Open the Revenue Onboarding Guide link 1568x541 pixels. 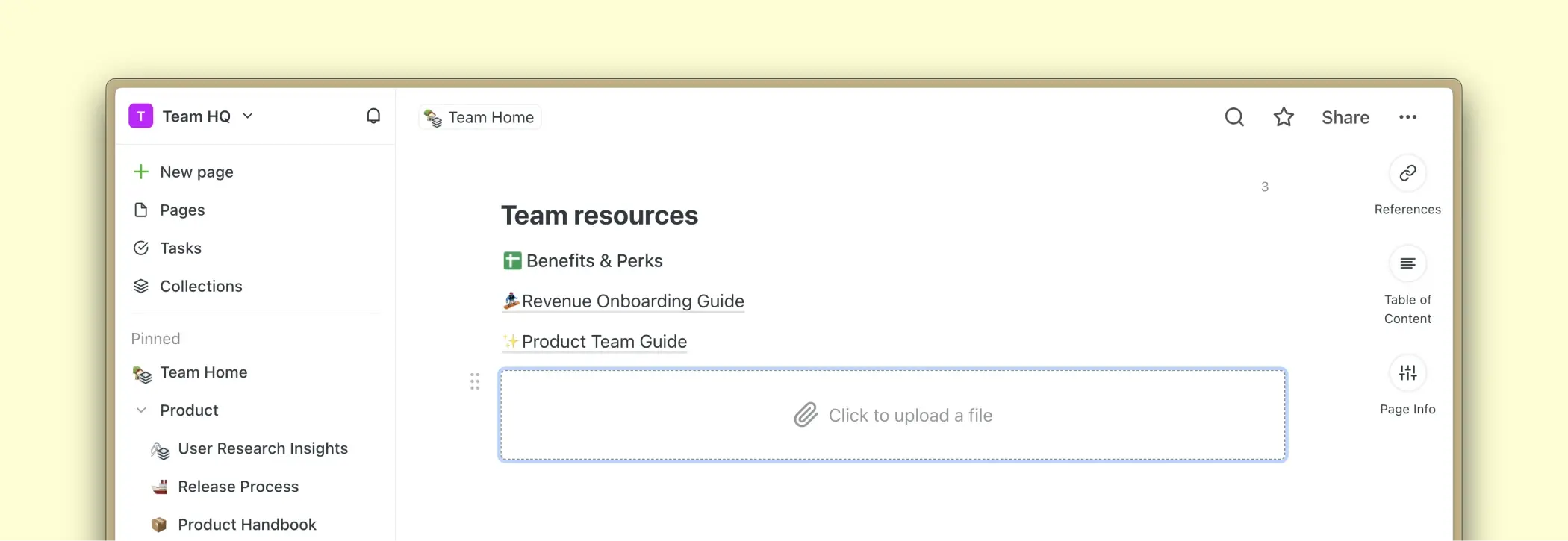tap(632, 301)
